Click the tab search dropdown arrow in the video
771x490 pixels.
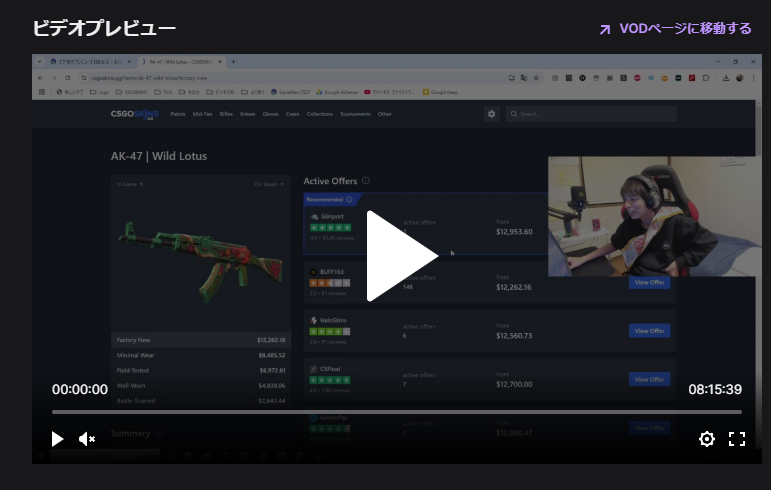click(39, 62)
